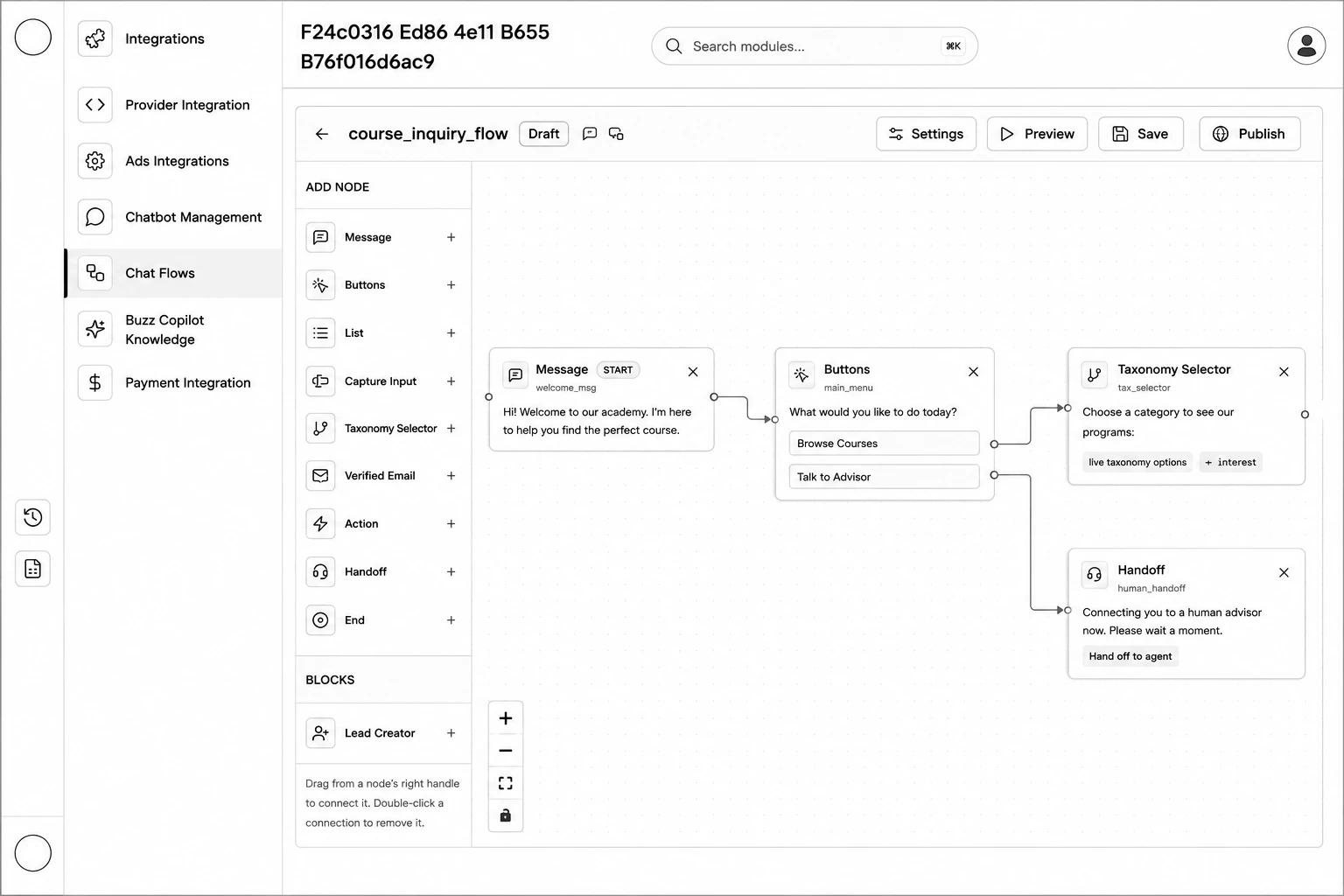Click the back arrow beside course_inquiry_flow
The width and height of the screenshot is (1344, 896).
pyautogui.click(x=322, y=134)
